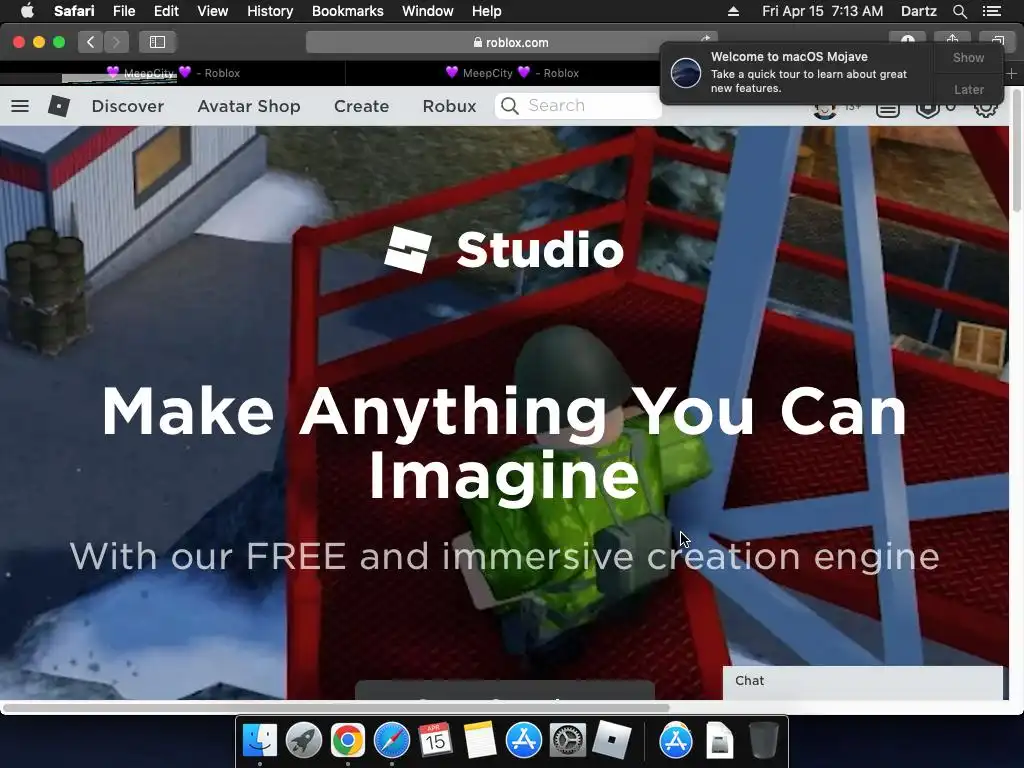Show Safari's tab overview button
Viewport: 1024px width, 768px height.
[x=998, y=39]
